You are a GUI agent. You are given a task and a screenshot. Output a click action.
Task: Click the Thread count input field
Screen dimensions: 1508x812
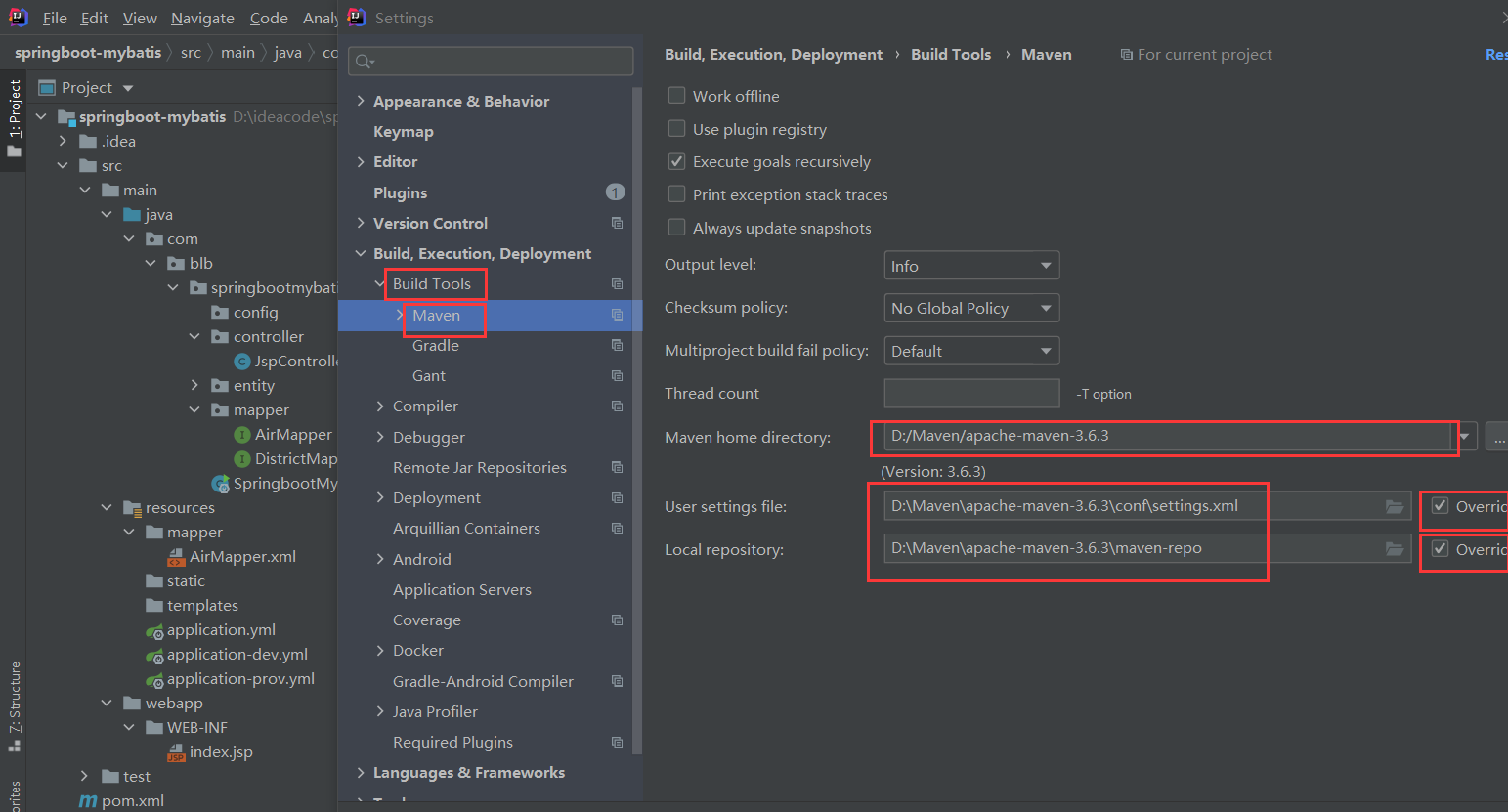tap(971, 393)
